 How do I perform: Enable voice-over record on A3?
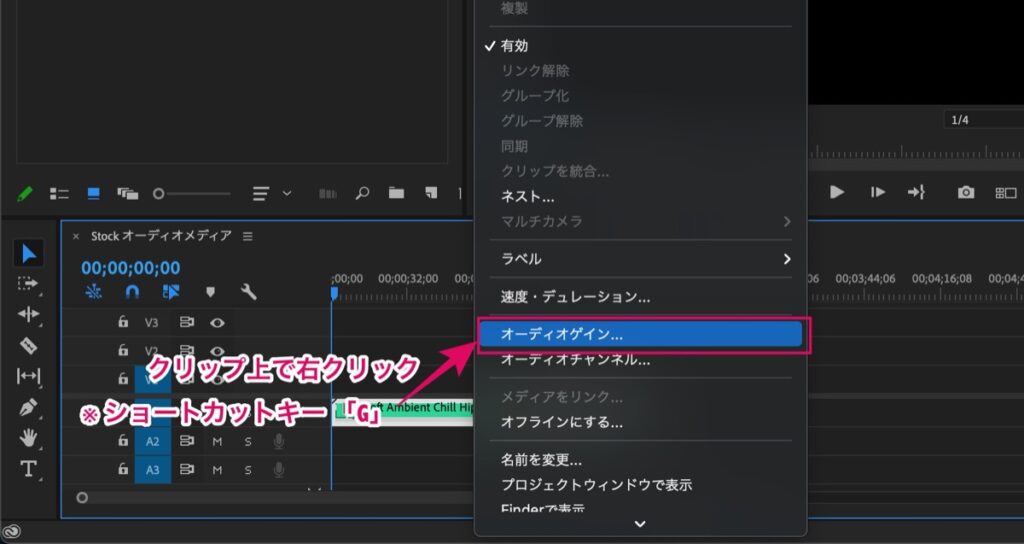tap(279, 470)
